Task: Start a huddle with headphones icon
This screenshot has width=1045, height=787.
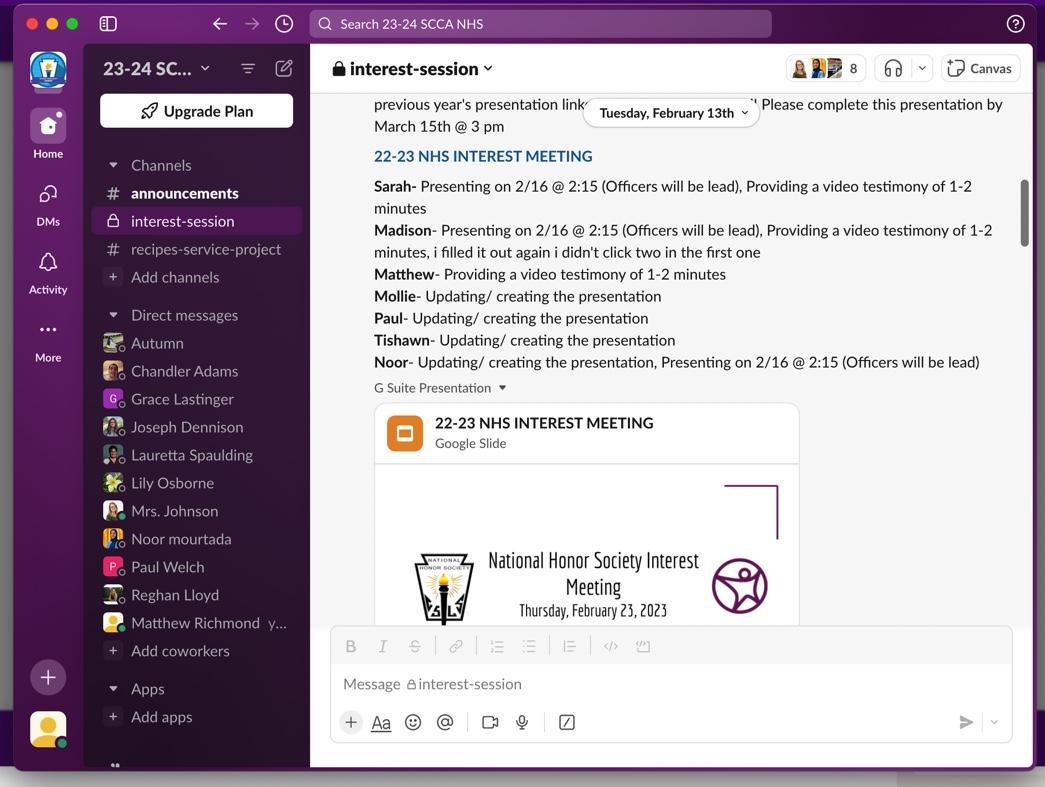Action: (x=893, y=69)
